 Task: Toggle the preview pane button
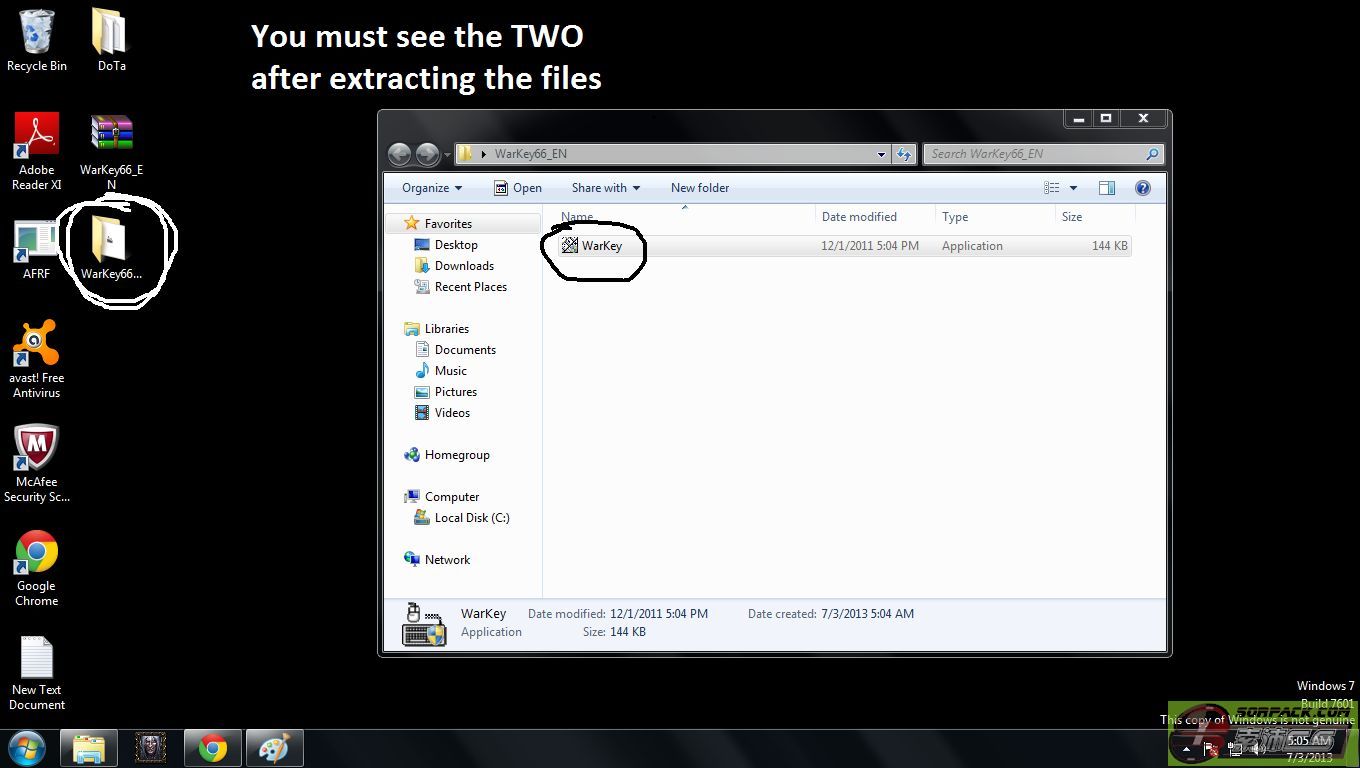(x=1107, y=188)
